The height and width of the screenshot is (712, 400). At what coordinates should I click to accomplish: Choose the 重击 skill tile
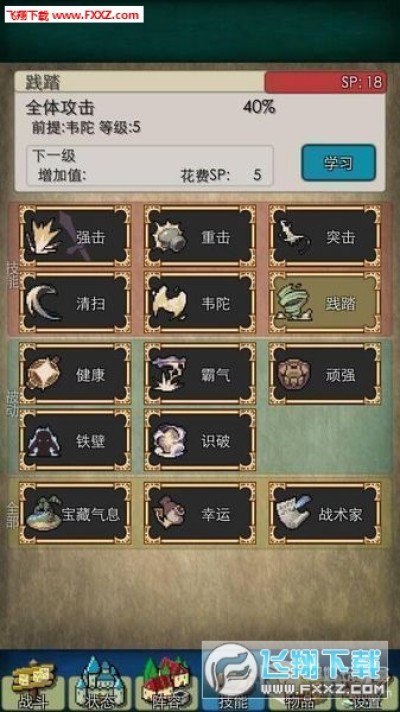coord(200,236)
